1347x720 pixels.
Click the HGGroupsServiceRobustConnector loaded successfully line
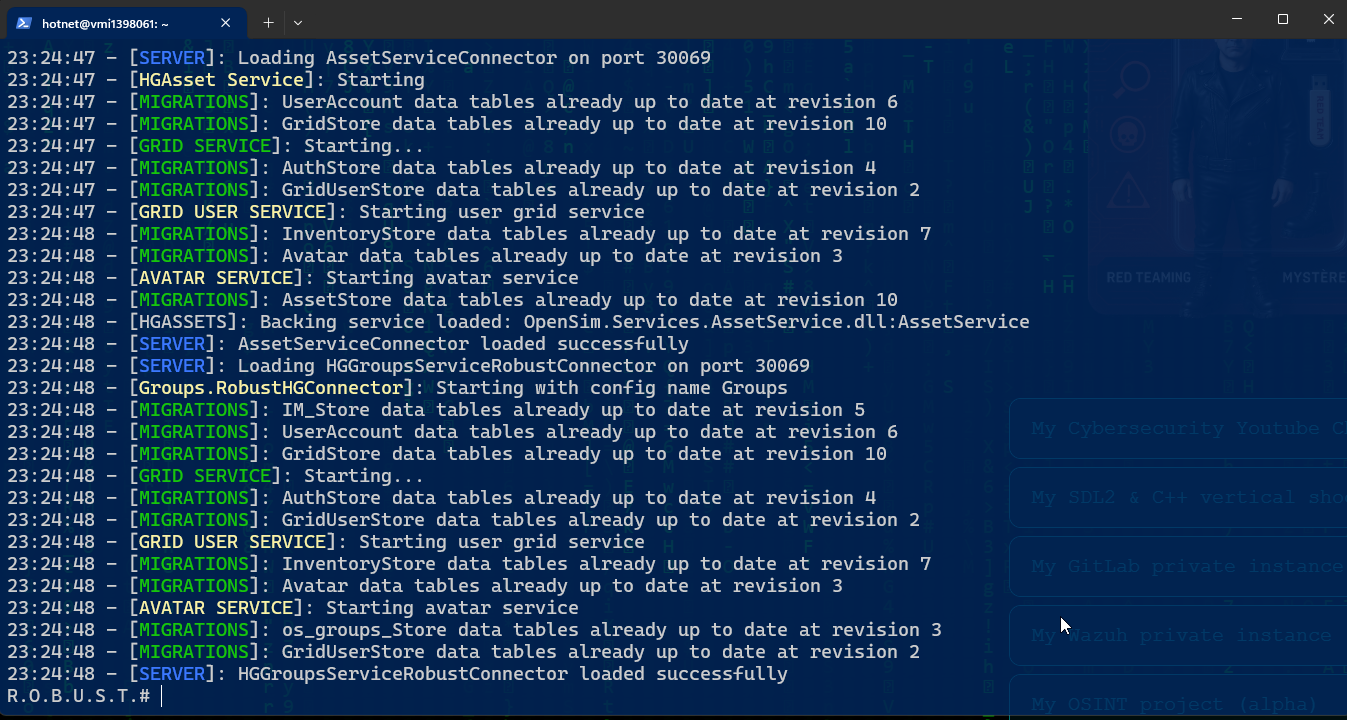click(397, 674)
